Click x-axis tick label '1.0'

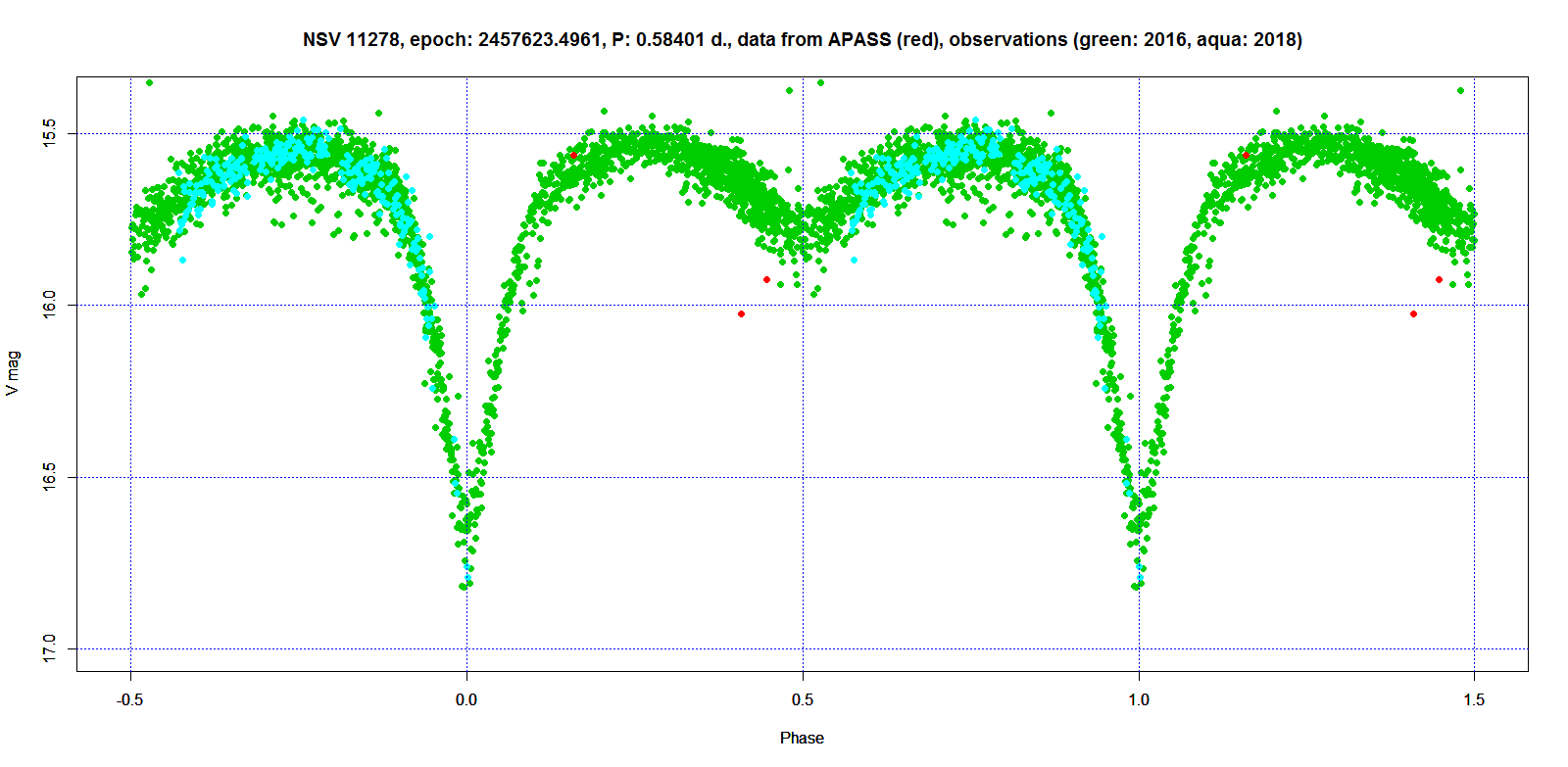(x=1139, y=699)
